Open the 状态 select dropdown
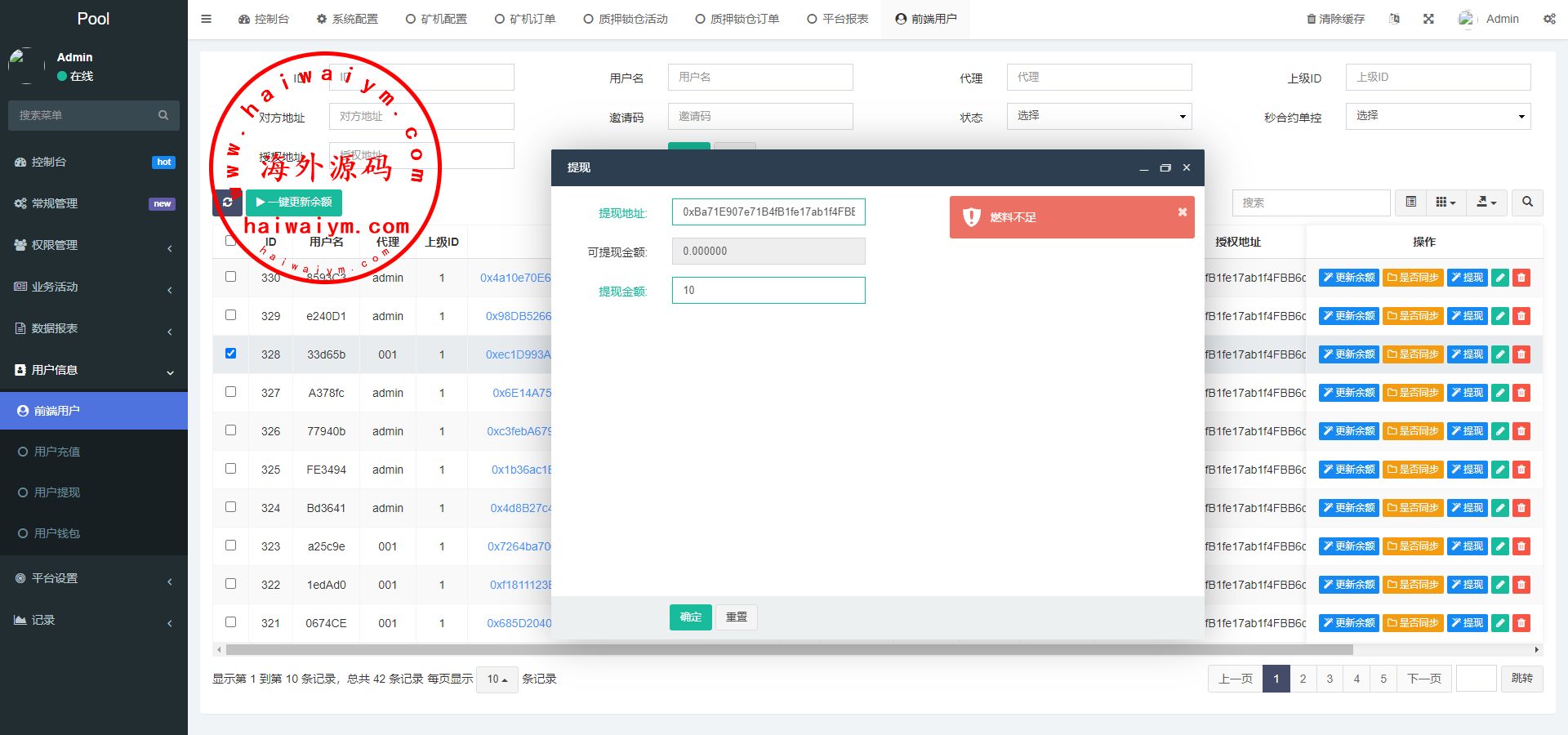 (1098, 116)
